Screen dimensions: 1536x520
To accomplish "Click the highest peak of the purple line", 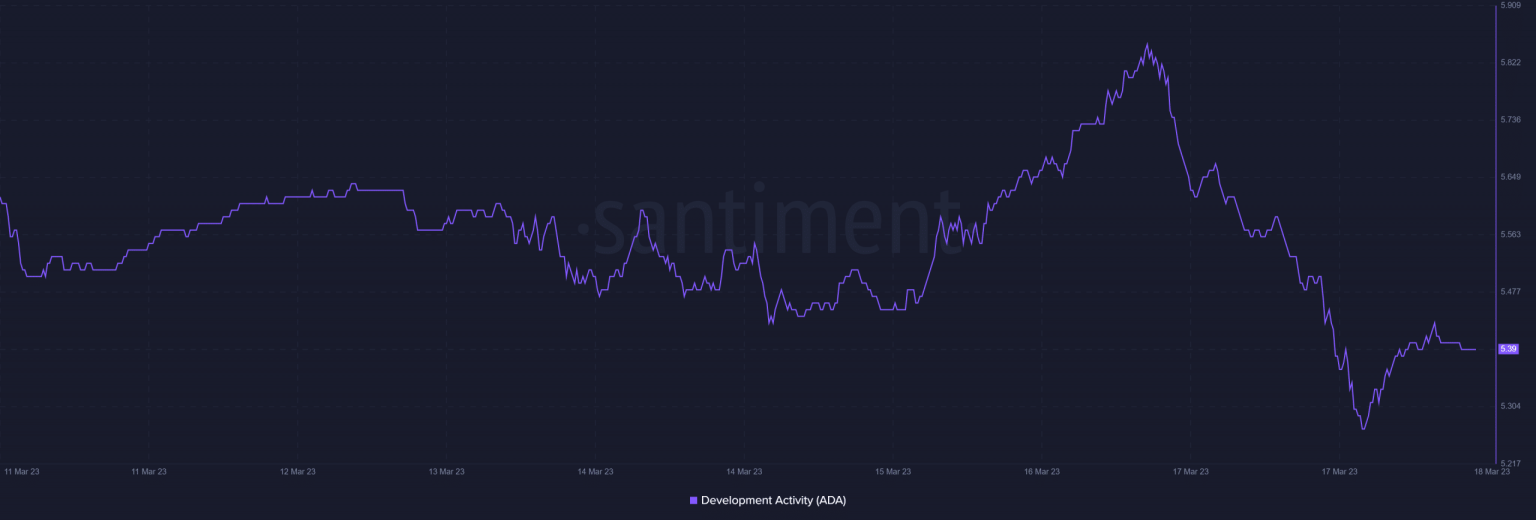I will point(1147,45).
